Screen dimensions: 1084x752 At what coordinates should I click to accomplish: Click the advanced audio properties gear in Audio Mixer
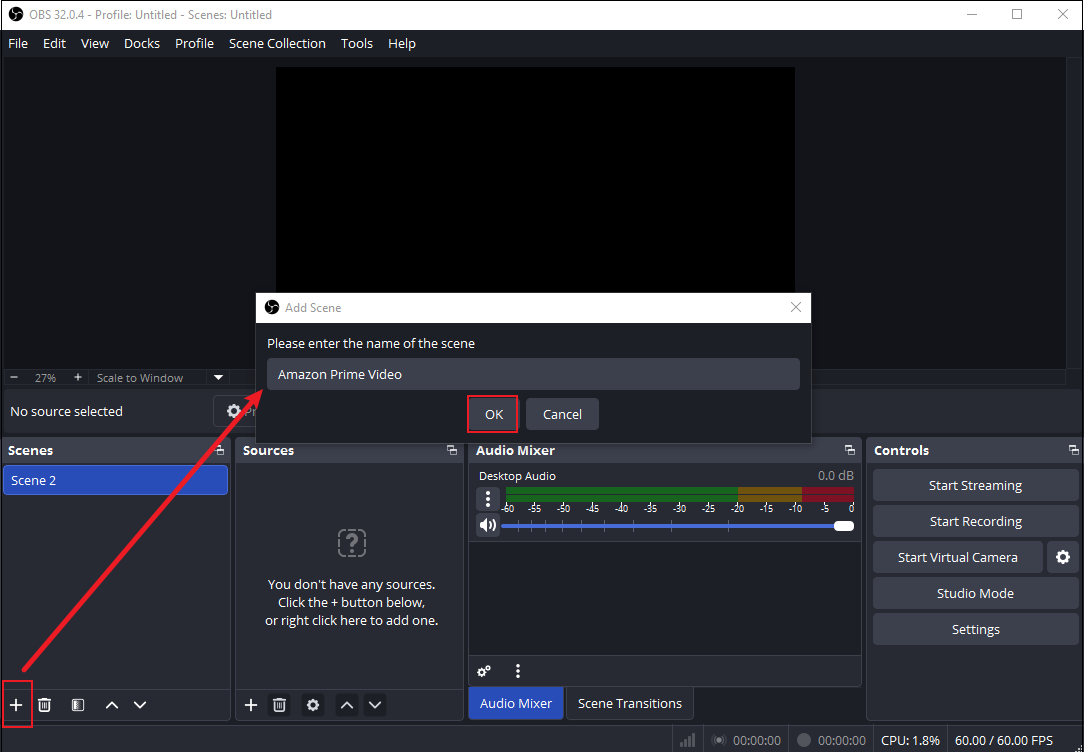(x=484, y=671)
